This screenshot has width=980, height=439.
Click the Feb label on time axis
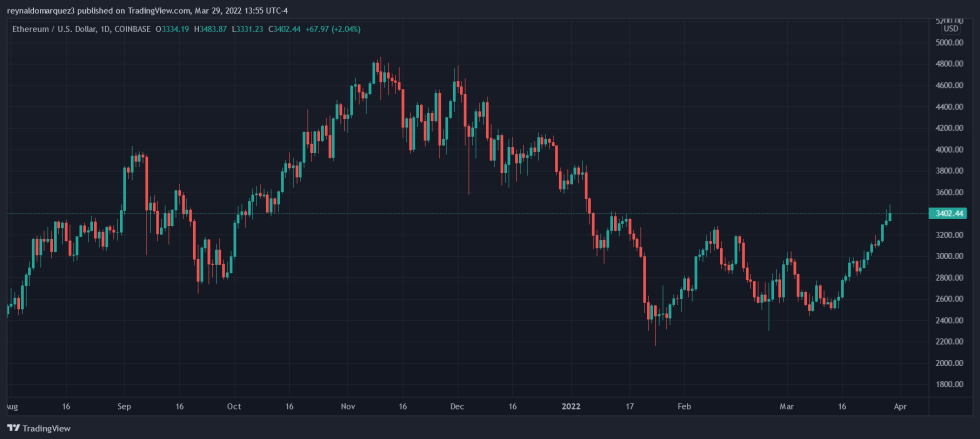pos(684,408)
